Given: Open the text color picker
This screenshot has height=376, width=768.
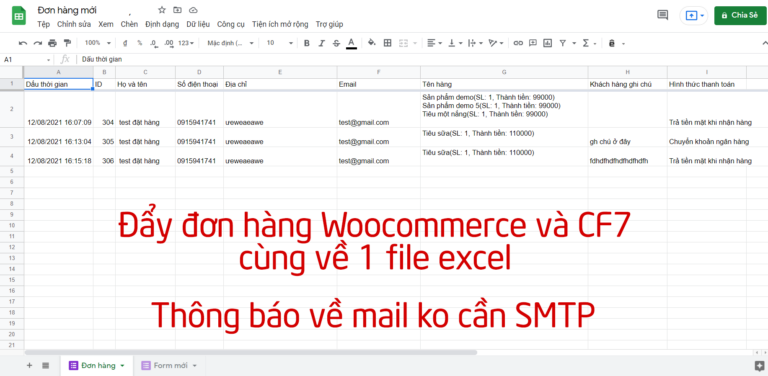Looking at the screenshot, I should coord(351,44).
